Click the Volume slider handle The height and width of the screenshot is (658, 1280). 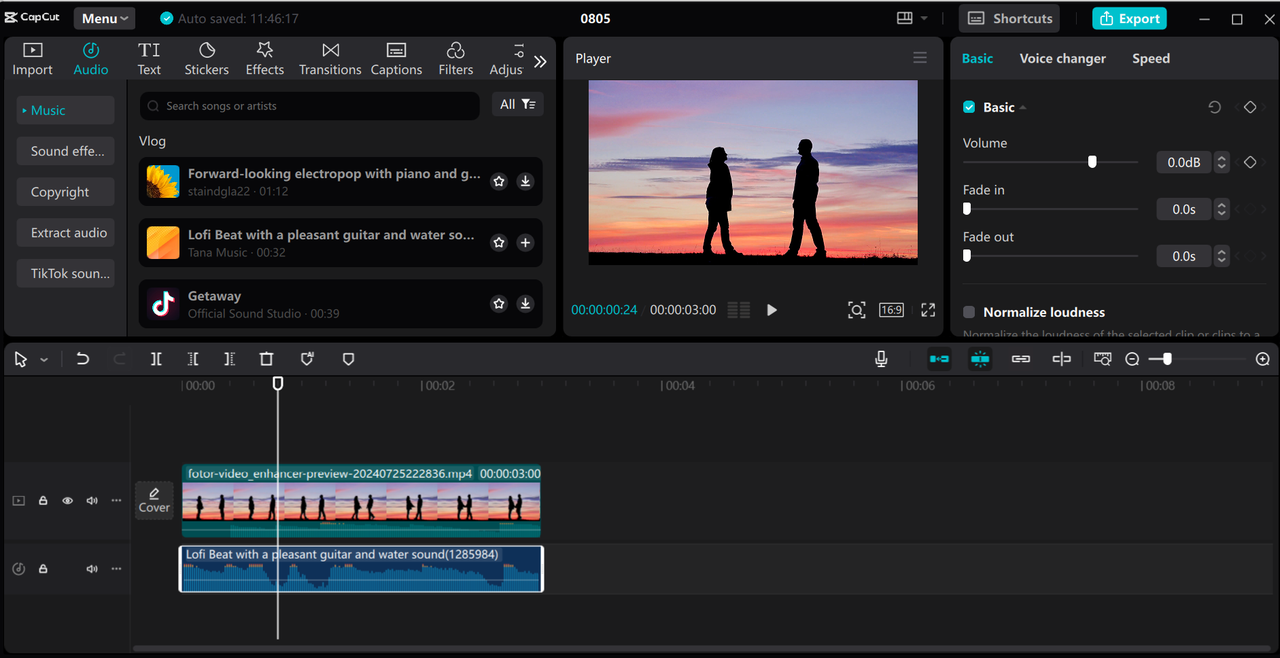coord(1092,161)
